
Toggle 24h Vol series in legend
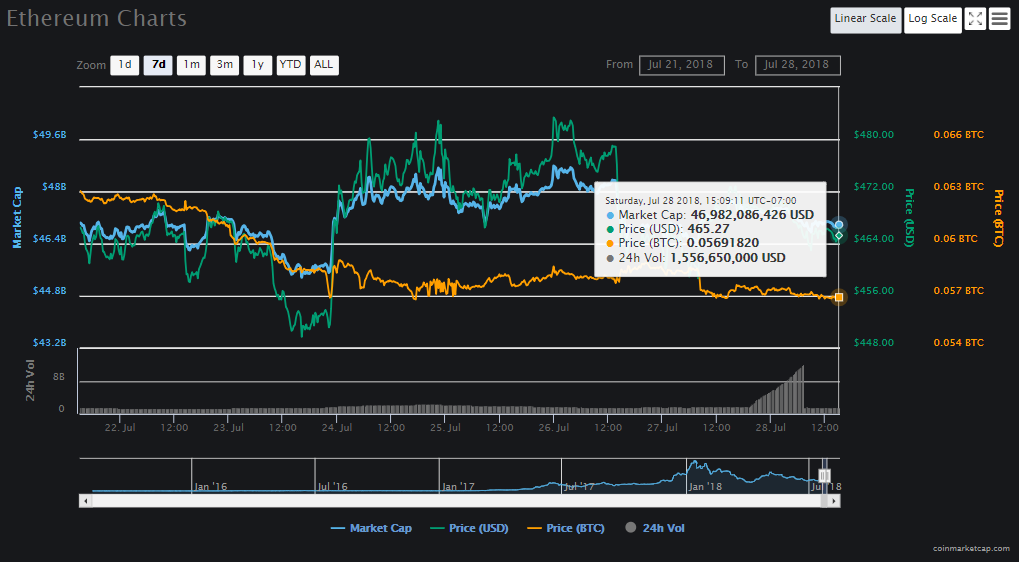coord(655,528)
